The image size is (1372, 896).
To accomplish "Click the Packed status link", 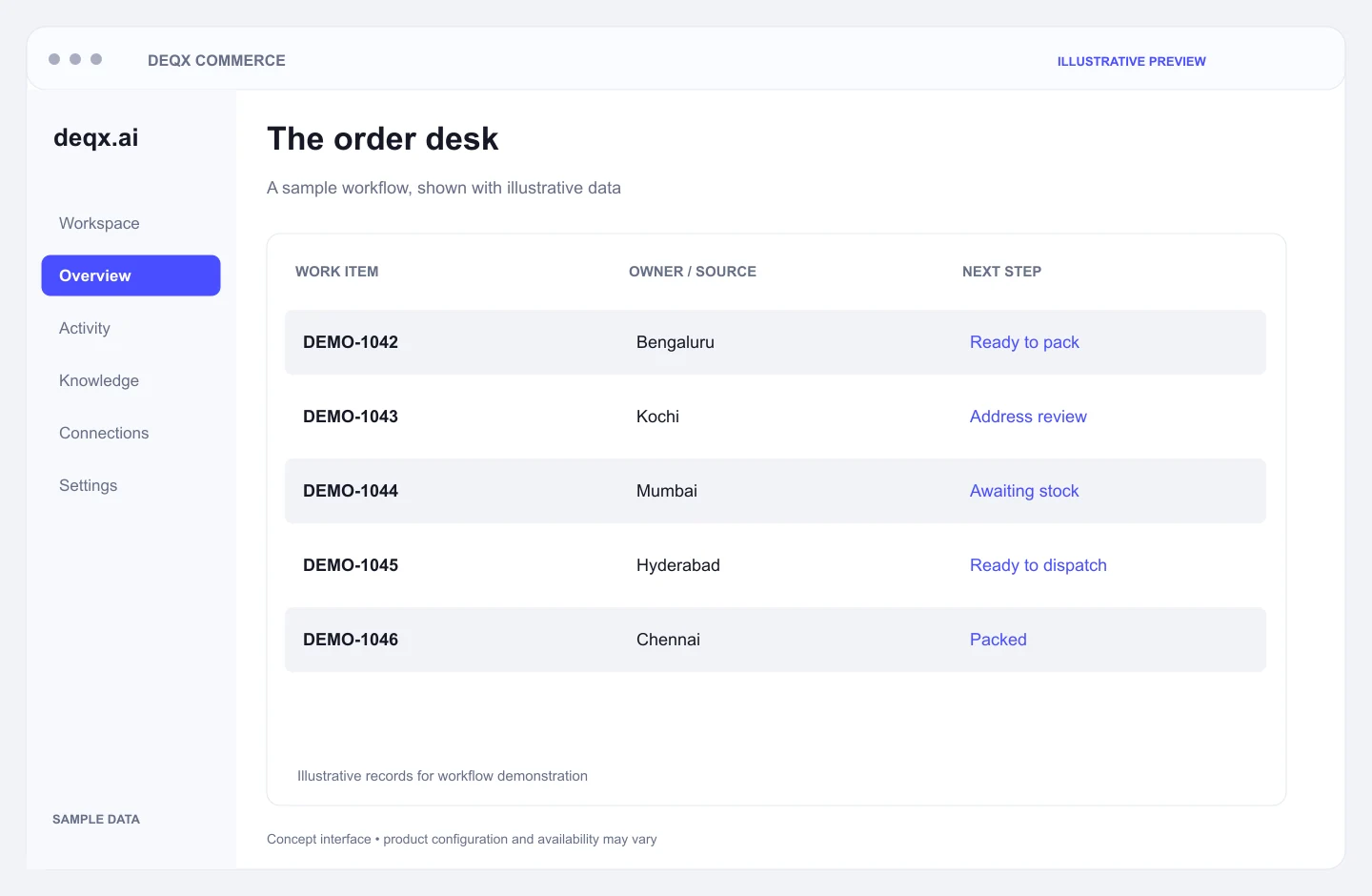I will pyautogui.click(x=999, y=640).
